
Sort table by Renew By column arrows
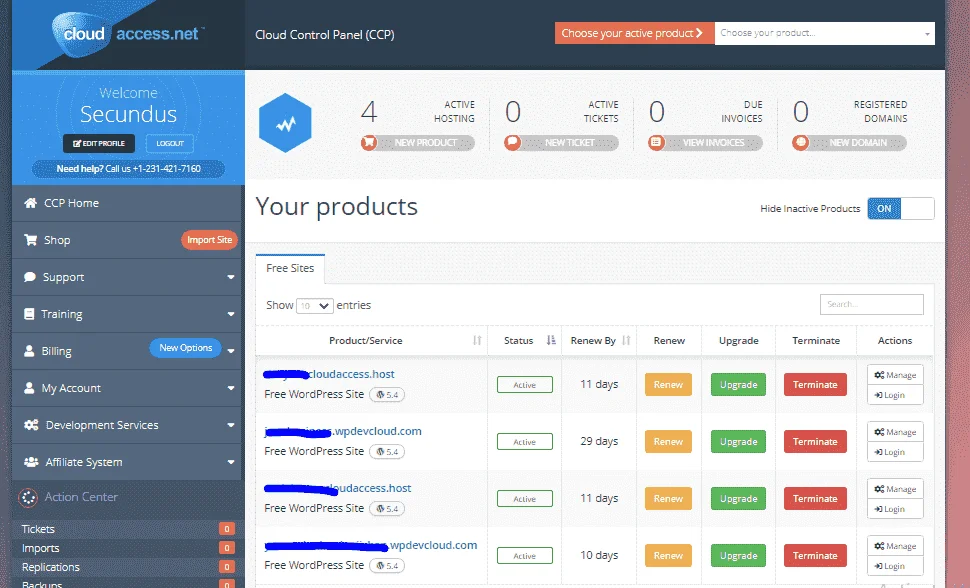tap(626, 340)
